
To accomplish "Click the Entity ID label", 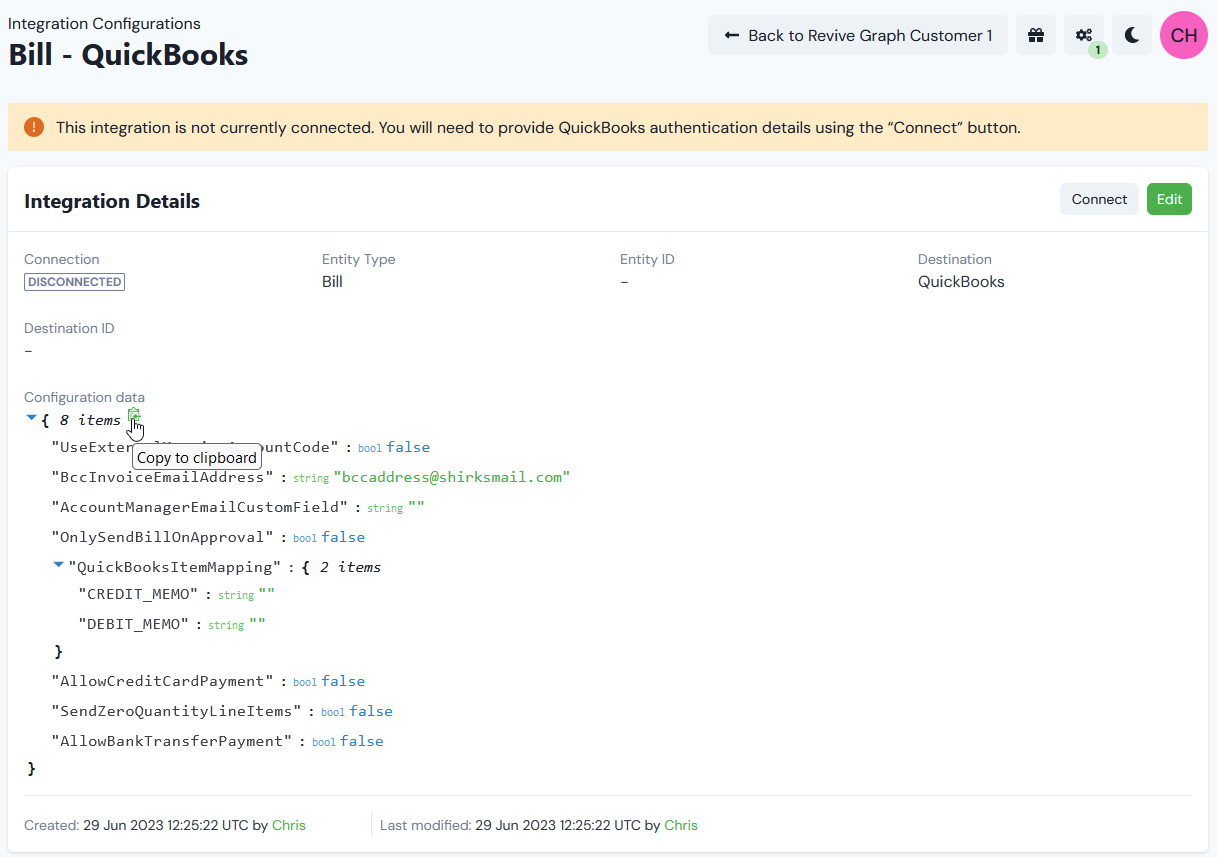I will pos(647,259).
